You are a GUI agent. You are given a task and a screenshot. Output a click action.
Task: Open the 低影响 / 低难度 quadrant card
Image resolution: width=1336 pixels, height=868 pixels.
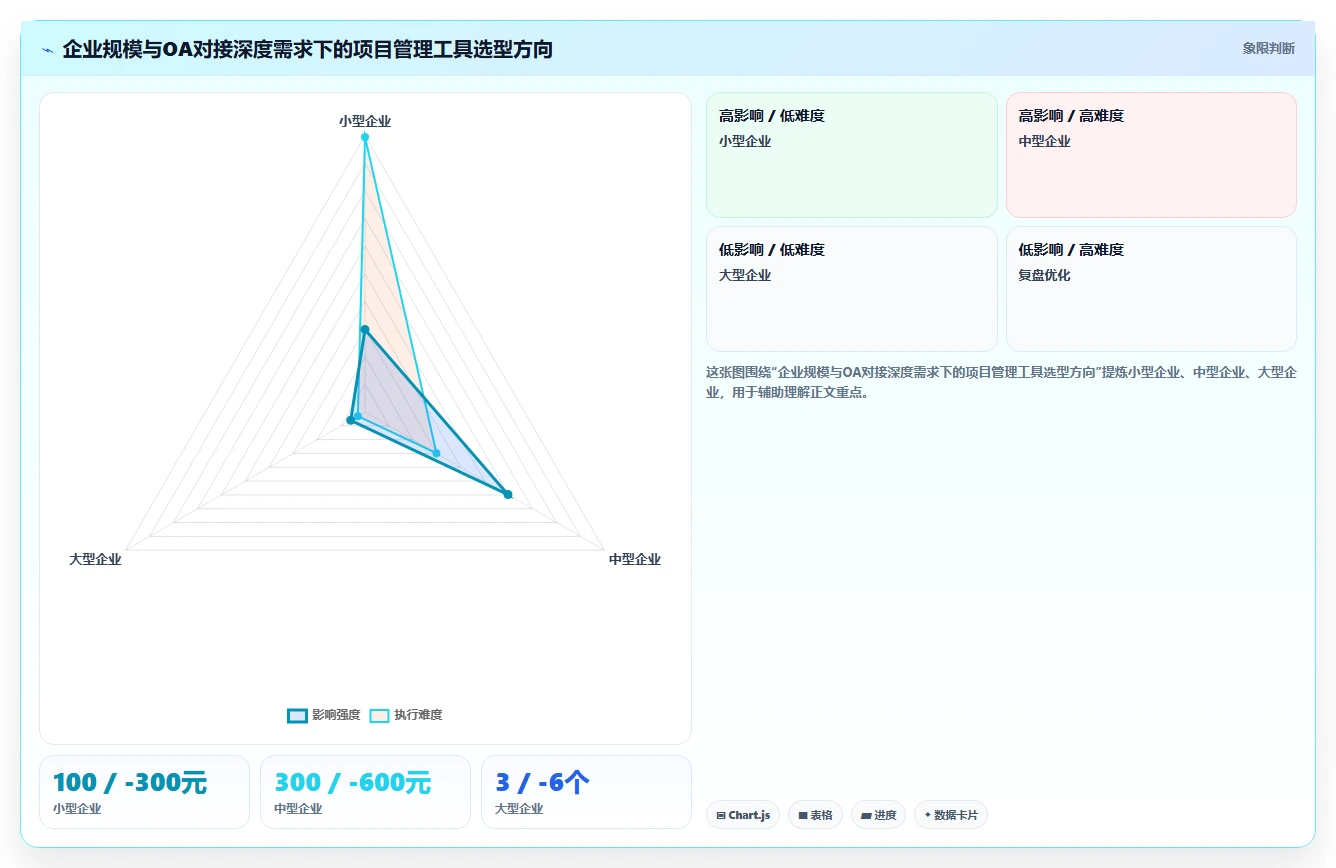click(x=852, y=289)
